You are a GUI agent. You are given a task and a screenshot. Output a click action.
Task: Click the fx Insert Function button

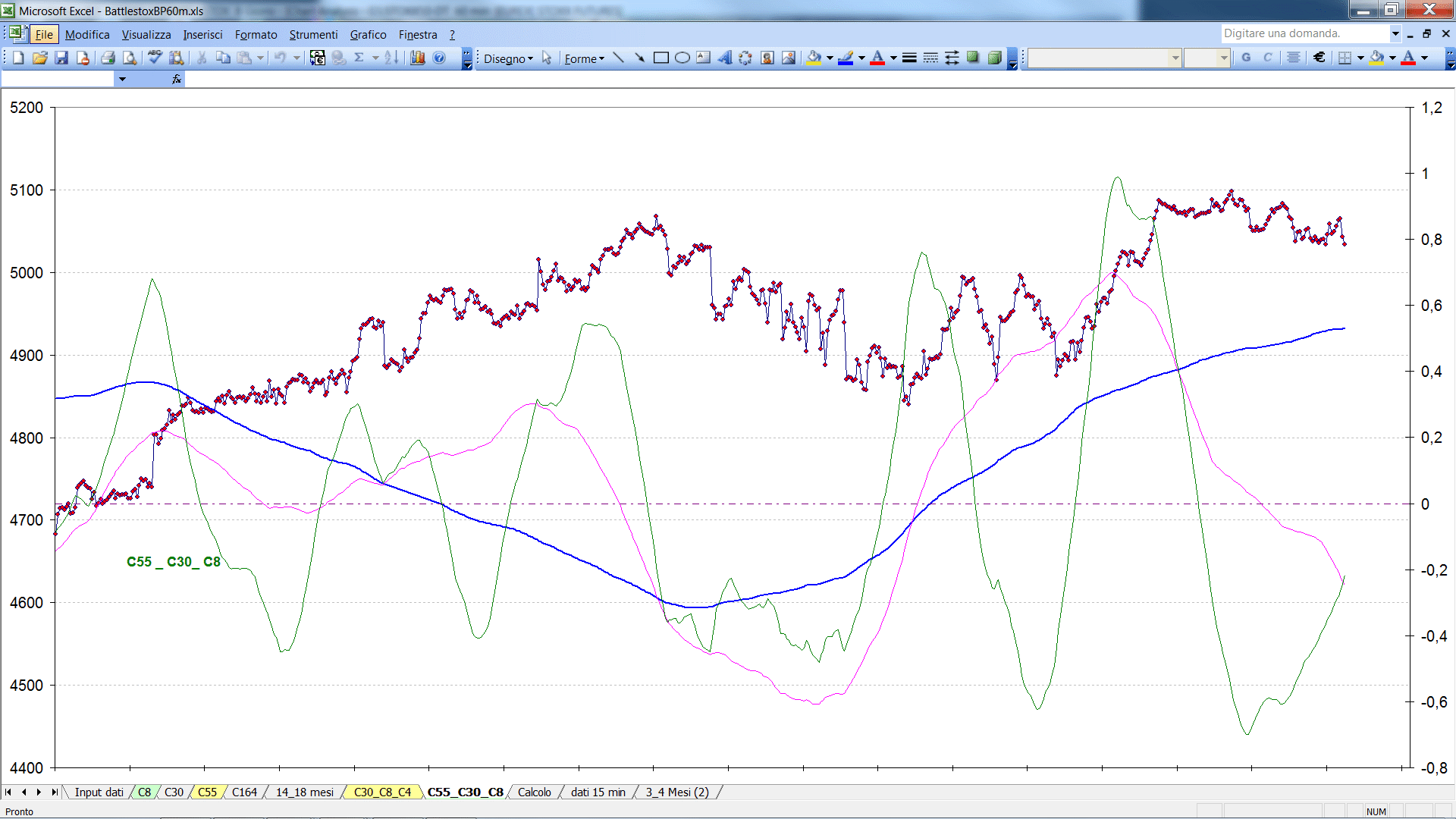177,79
